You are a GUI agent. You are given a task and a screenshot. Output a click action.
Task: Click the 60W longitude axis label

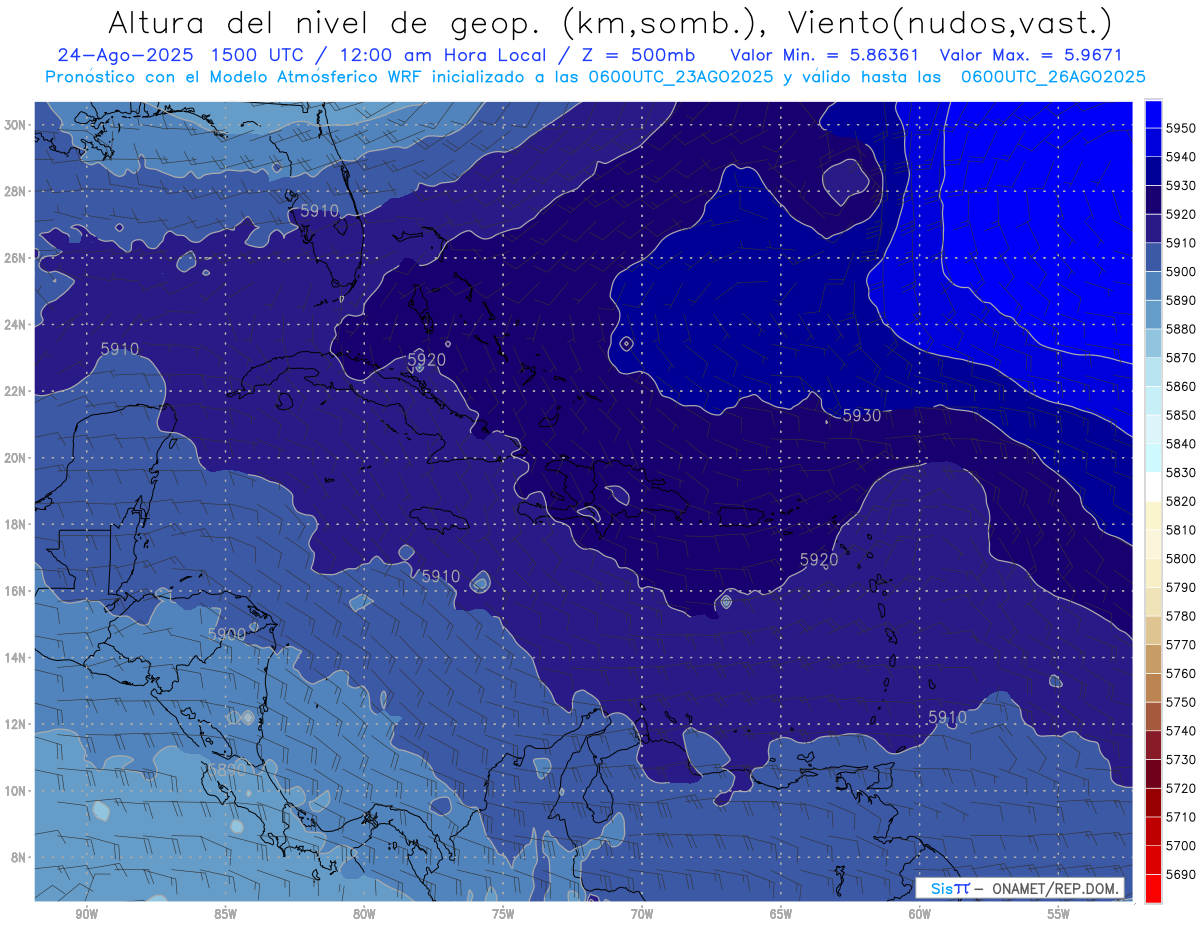point(920,914)
